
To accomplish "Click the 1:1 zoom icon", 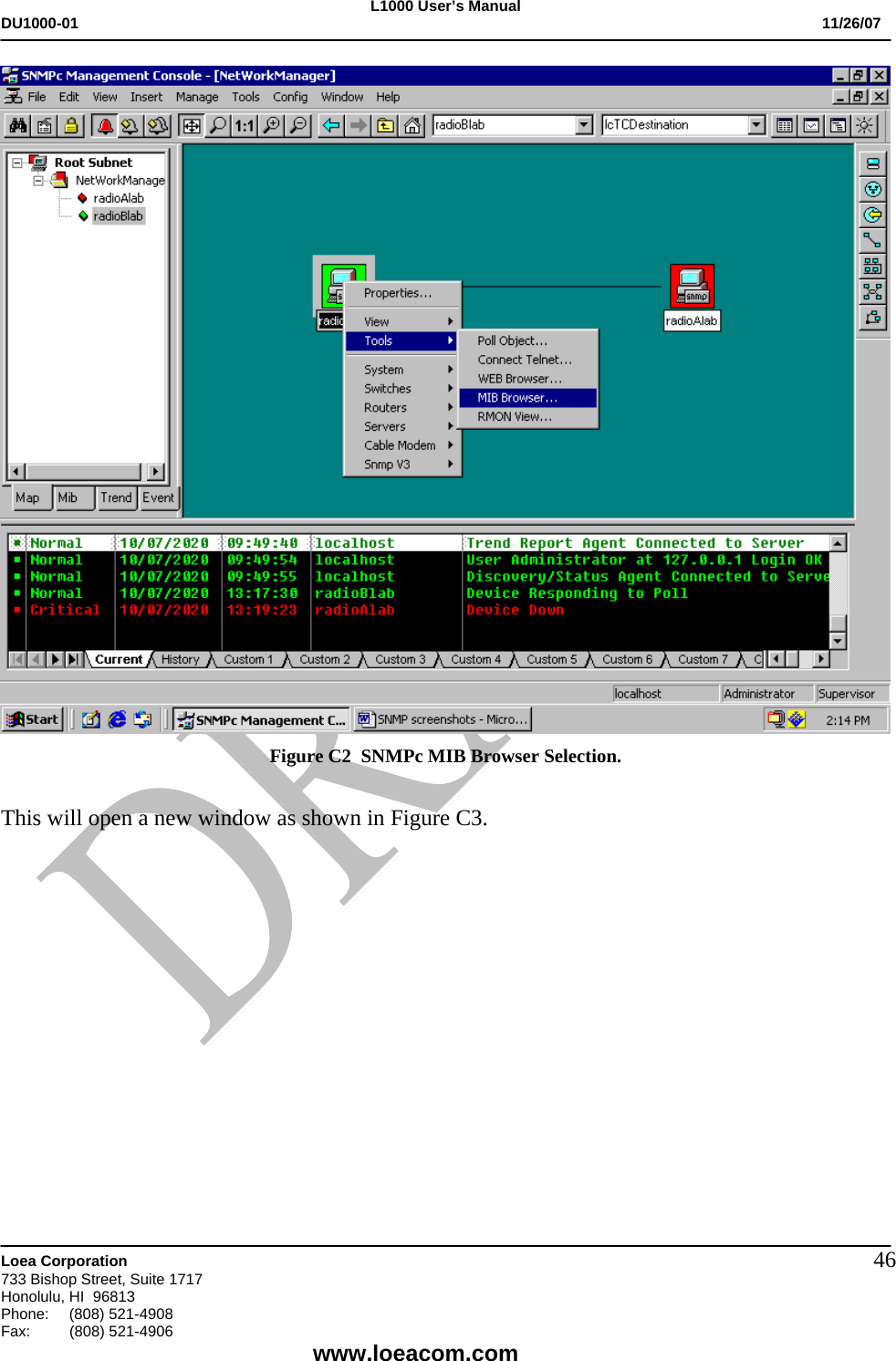I will point(243,125).
